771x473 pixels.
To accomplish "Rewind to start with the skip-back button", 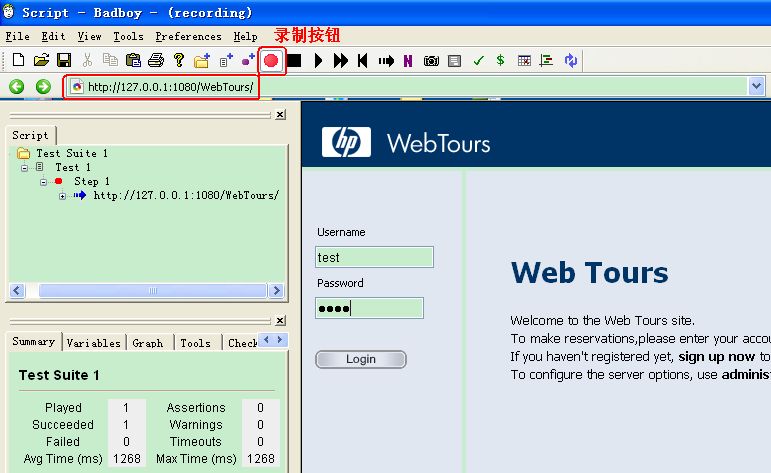I will click(x=363, y=60).
